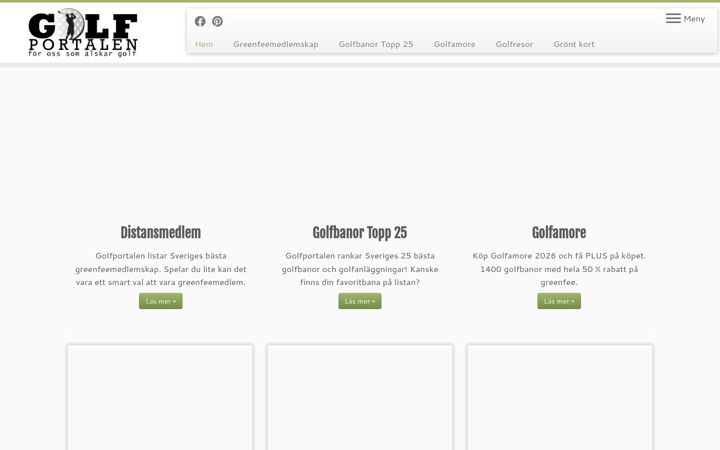Open the Greenfeemedlemskap menu item
The width and height of the screenshot is (720, 450).
tap(276, 44)
